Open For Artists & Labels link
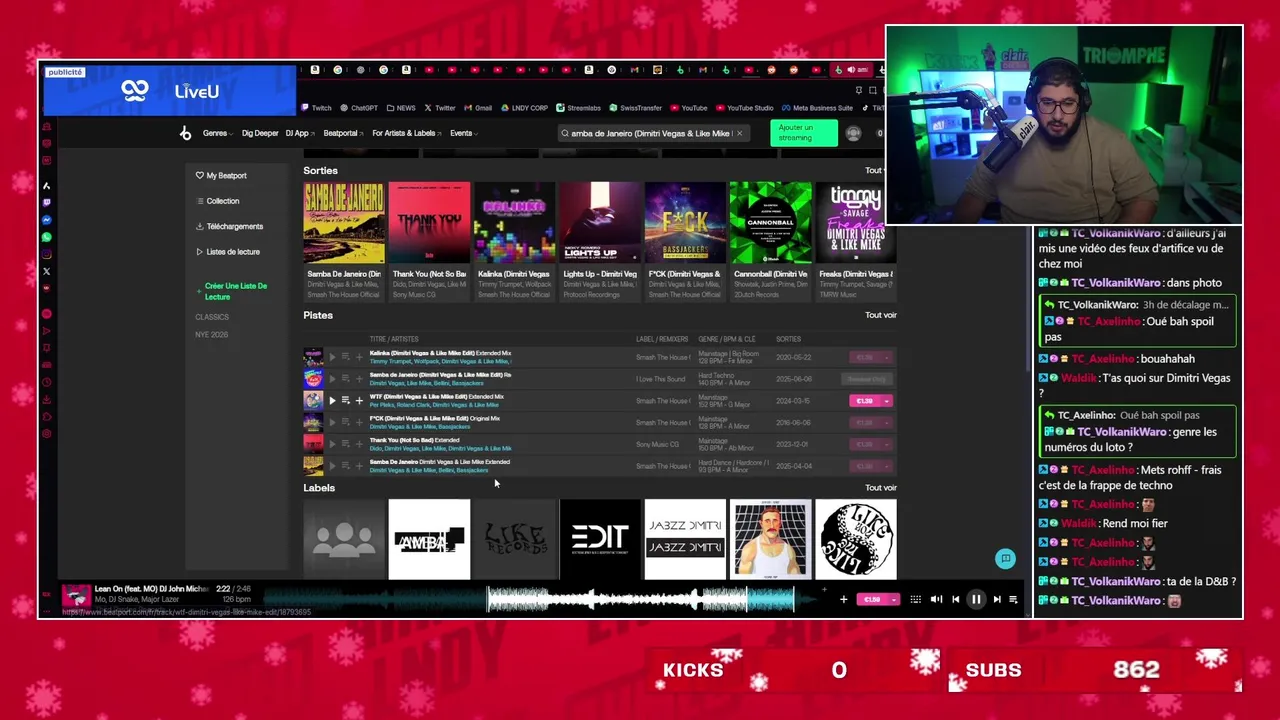Screen dimensions: 1280x720 (406, 133)
